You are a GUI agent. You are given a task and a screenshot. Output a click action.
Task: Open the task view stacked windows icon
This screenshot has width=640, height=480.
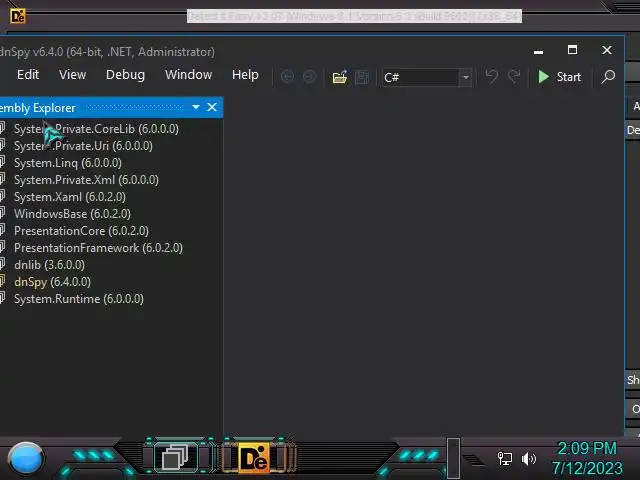tap(175, 457)
